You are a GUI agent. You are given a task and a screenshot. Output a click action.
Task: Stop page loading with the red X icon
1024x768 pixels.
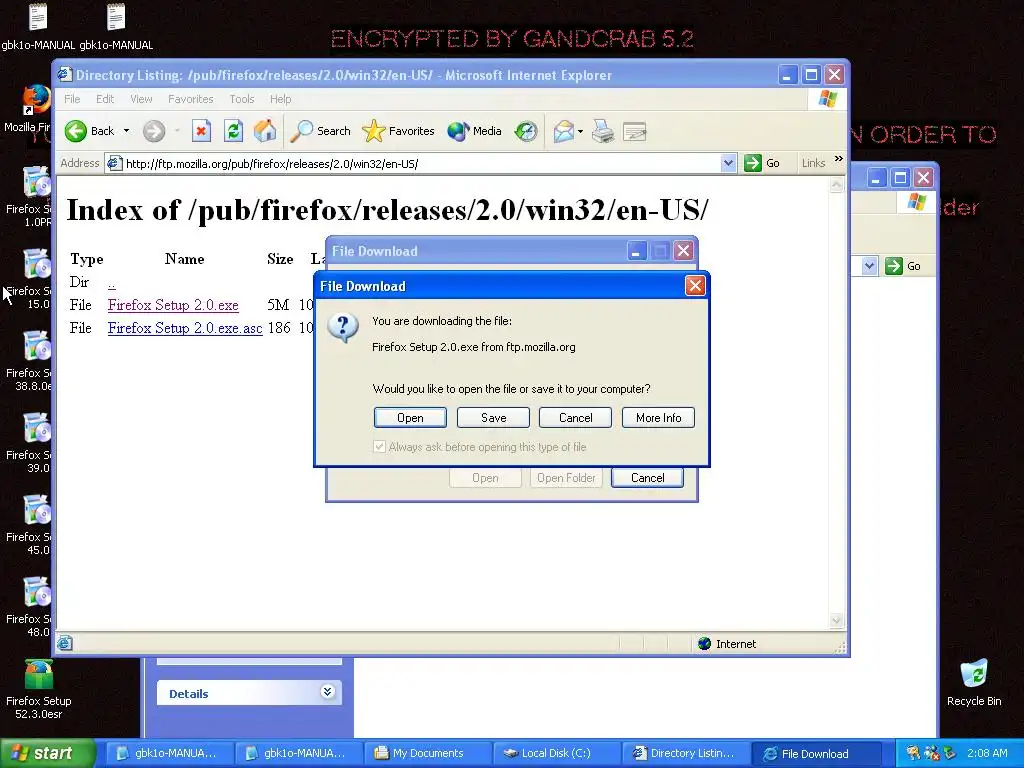[201, 131]
